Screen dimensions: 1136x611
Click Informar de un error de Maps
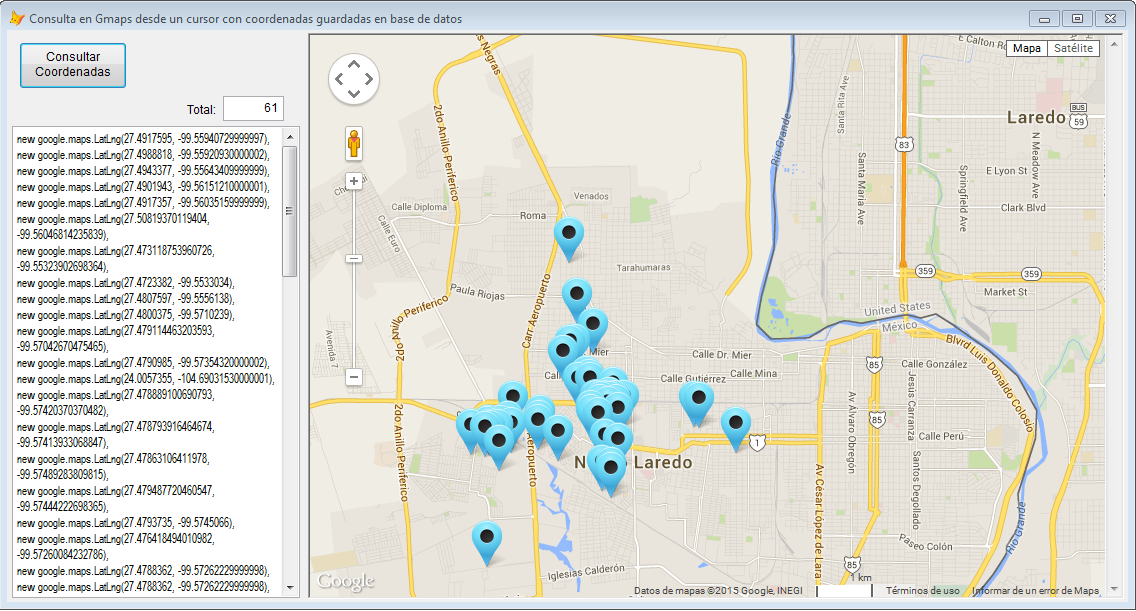tap(1035, 591)
